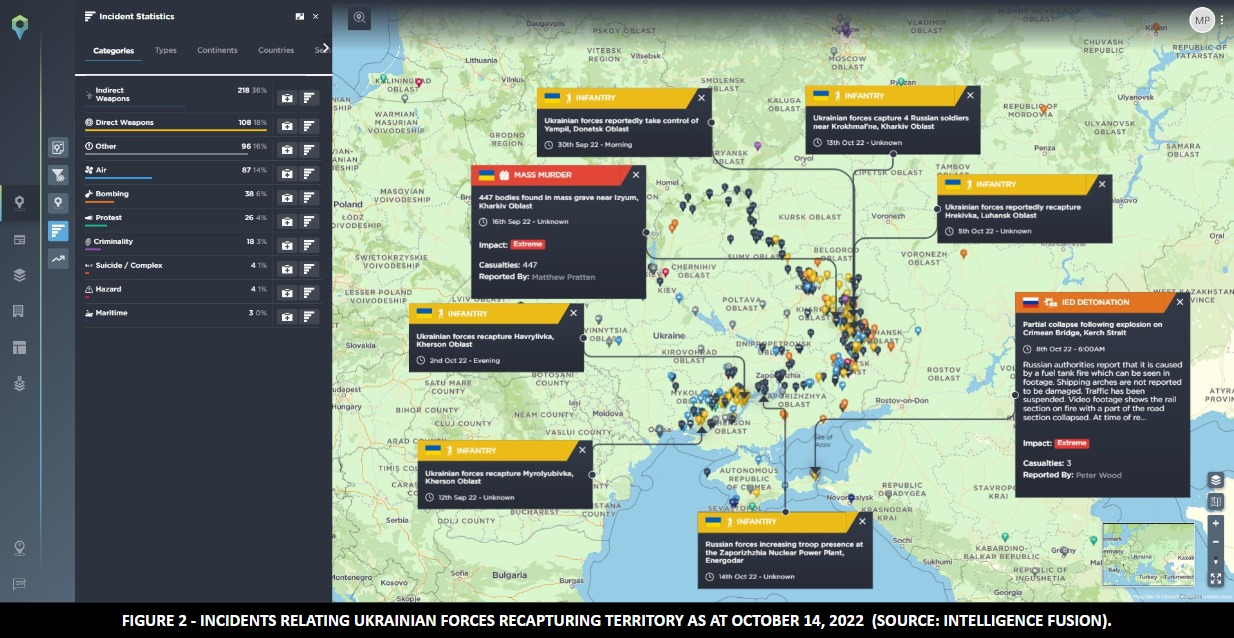Open the trend line chart tool
This screenshot has width=1234, height=638.
pos(58,259)
